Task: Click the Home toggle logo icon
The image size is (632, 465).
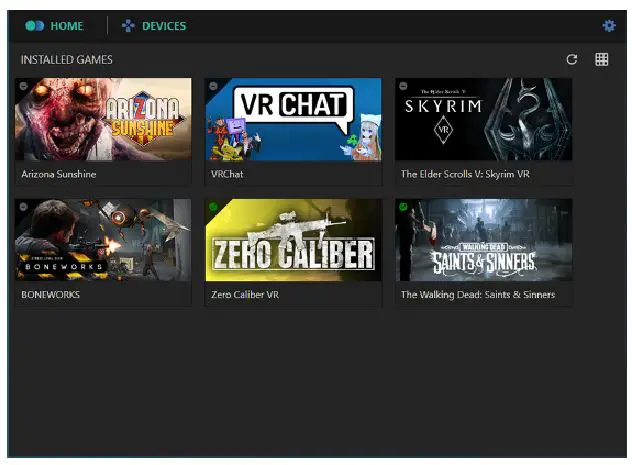Action: [34, 26]
